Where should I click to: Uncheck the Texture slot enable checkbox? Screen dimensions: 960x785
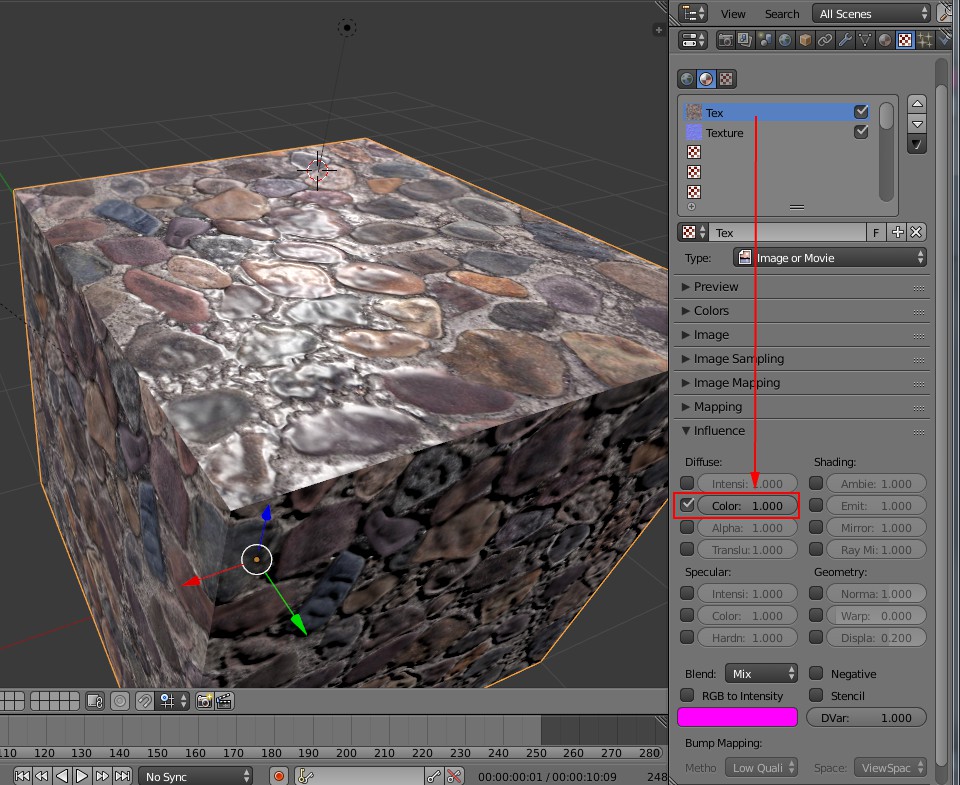(861, 132)
